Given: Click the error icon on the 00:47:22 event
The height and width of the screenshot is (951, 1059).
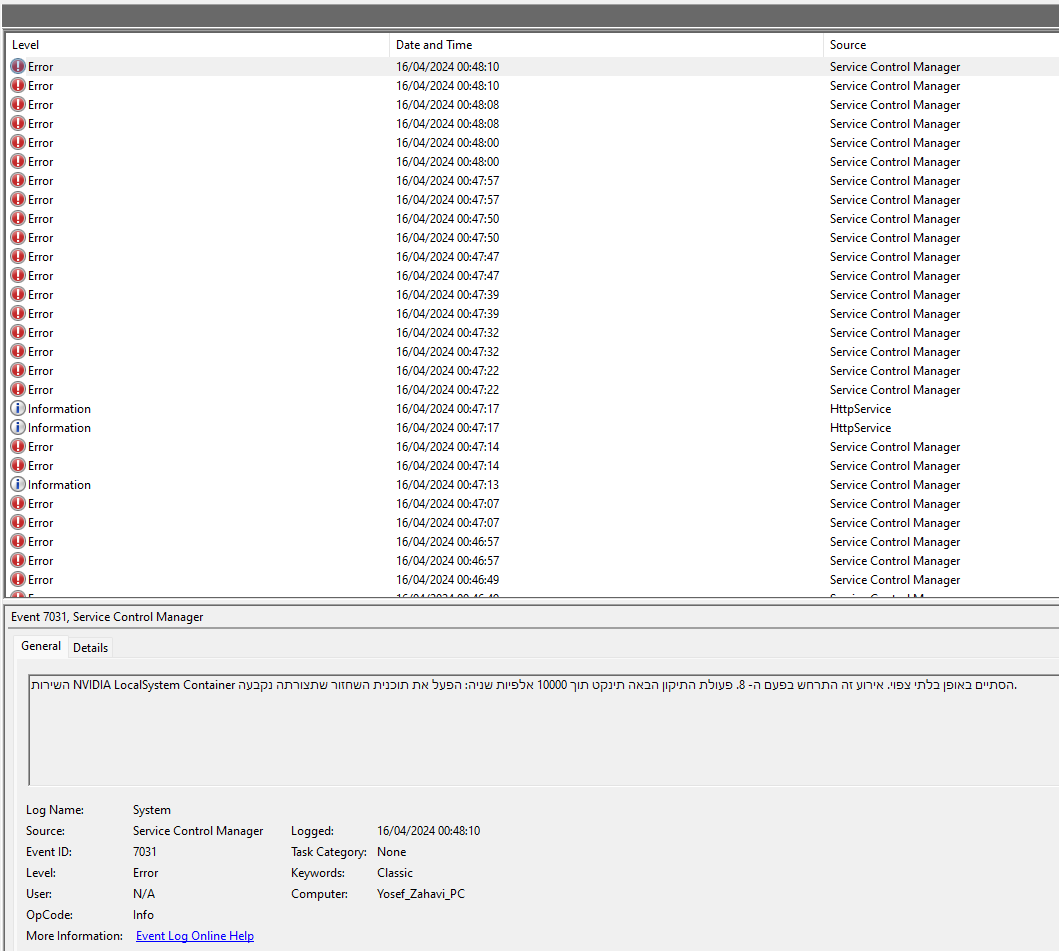Looking at the screenshot, I should pos(19,370).
